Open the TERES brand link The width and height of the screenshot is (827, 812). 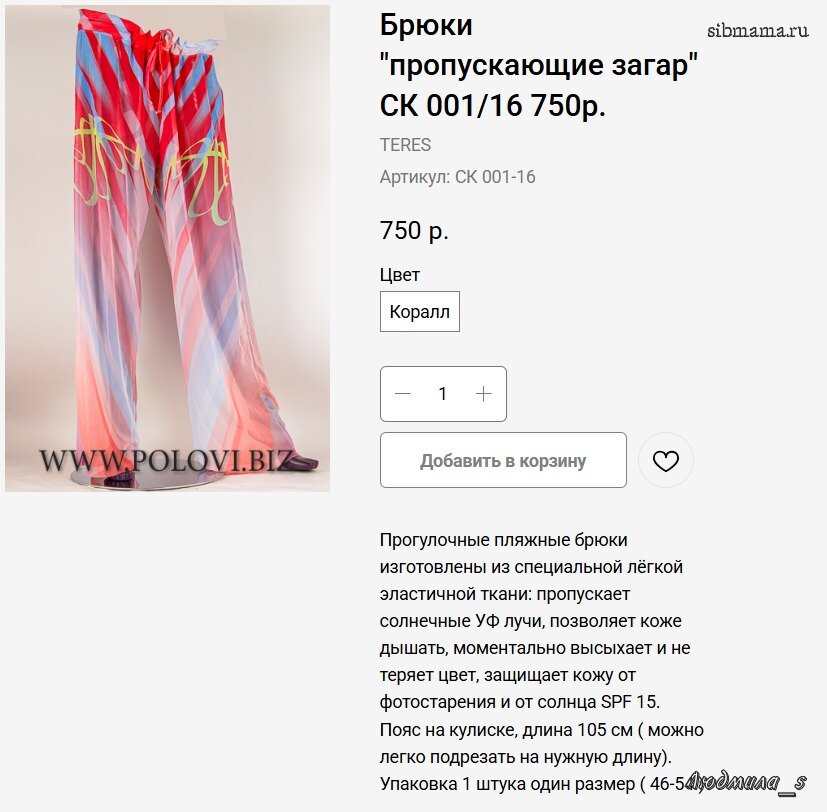406,144
